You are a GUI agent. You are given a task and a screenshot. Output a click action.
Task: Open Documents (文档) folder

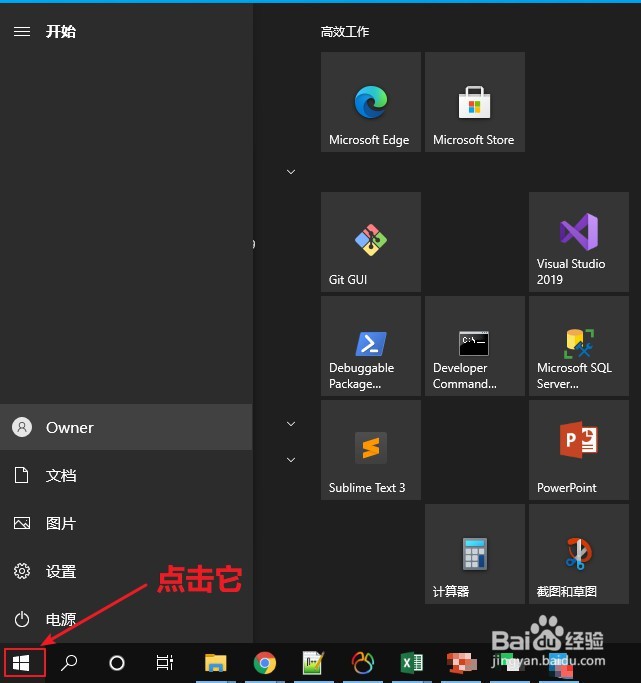pos(126,475)
